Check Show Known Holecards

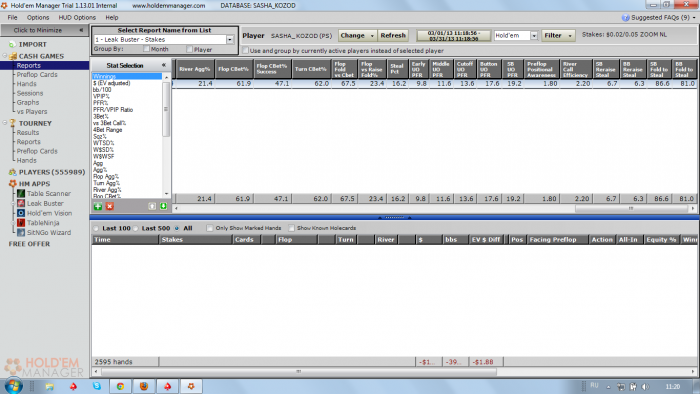tap(292, 228)
